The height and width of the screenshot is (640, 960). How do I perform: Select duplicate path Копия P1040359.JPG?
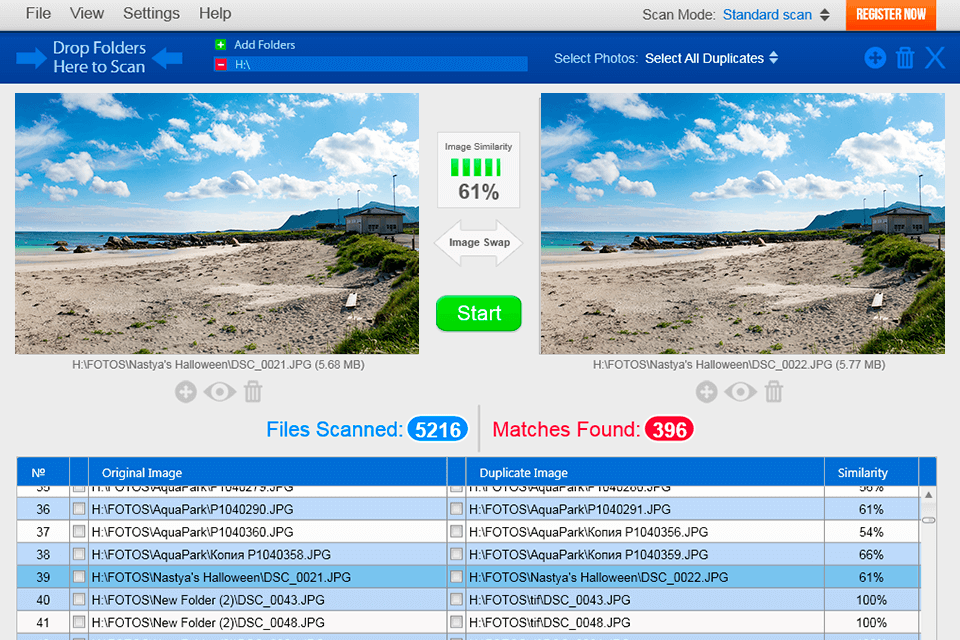click(x=588, y=555)
